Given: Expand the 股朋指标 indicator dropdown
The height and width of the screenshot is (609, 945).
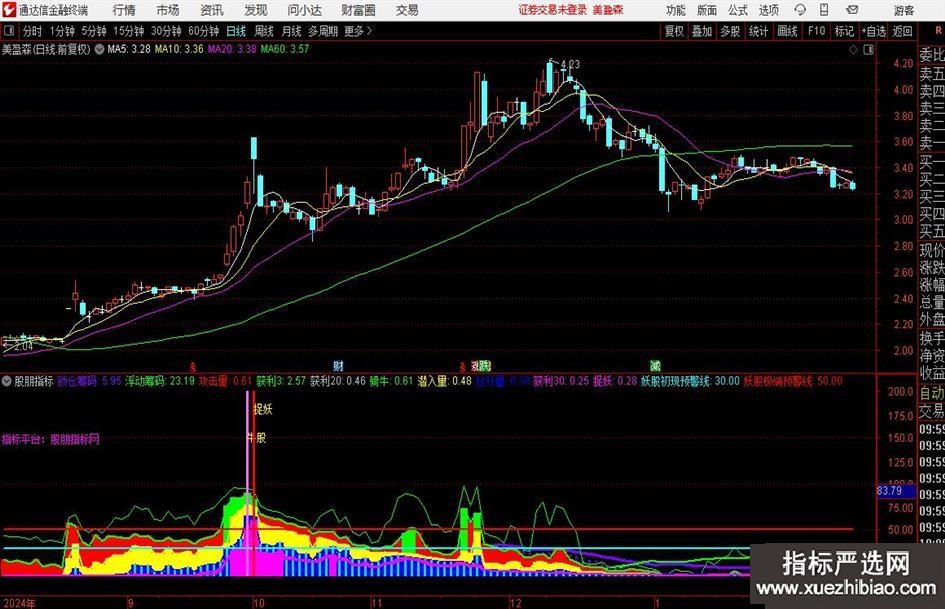Looking at the screenshot, I should 7,381.
